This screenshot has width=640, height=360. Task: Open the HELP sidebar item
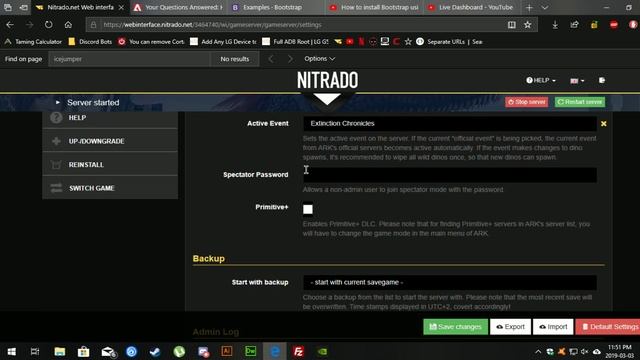click(x=110, y=118)
